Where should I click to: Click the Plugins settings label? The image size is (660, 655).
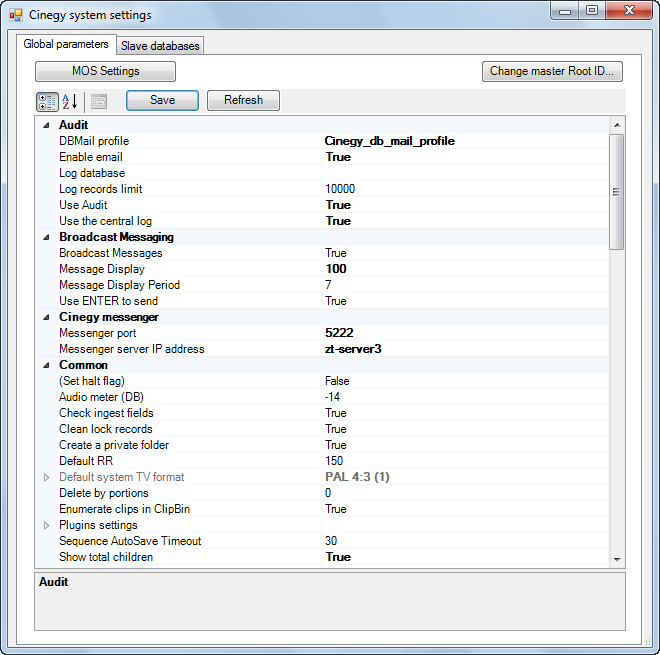(98, 525)
